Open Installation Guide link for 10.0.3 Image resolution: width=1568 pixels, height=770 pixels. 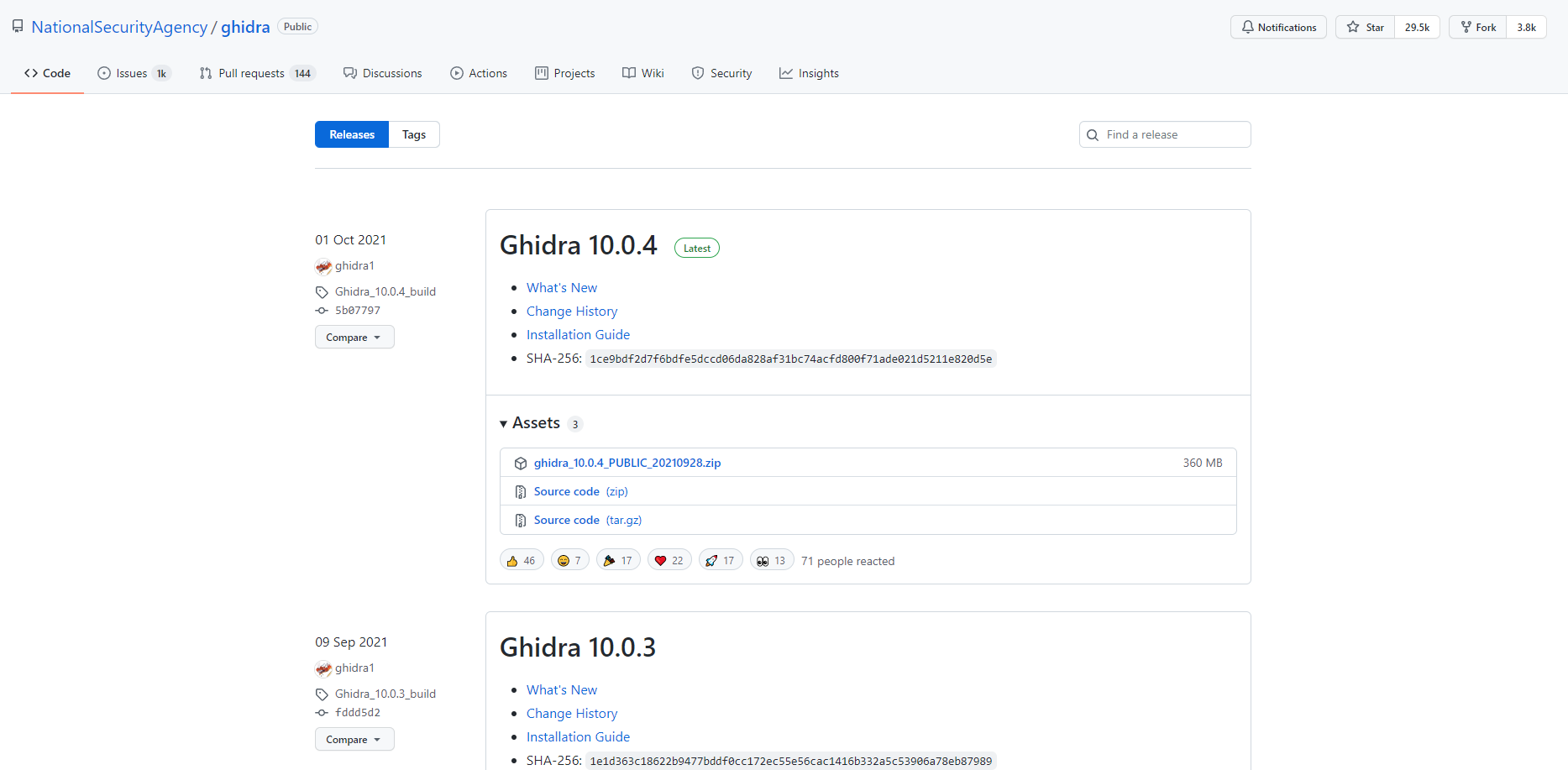pyautogui.click(x=578, y=736)
